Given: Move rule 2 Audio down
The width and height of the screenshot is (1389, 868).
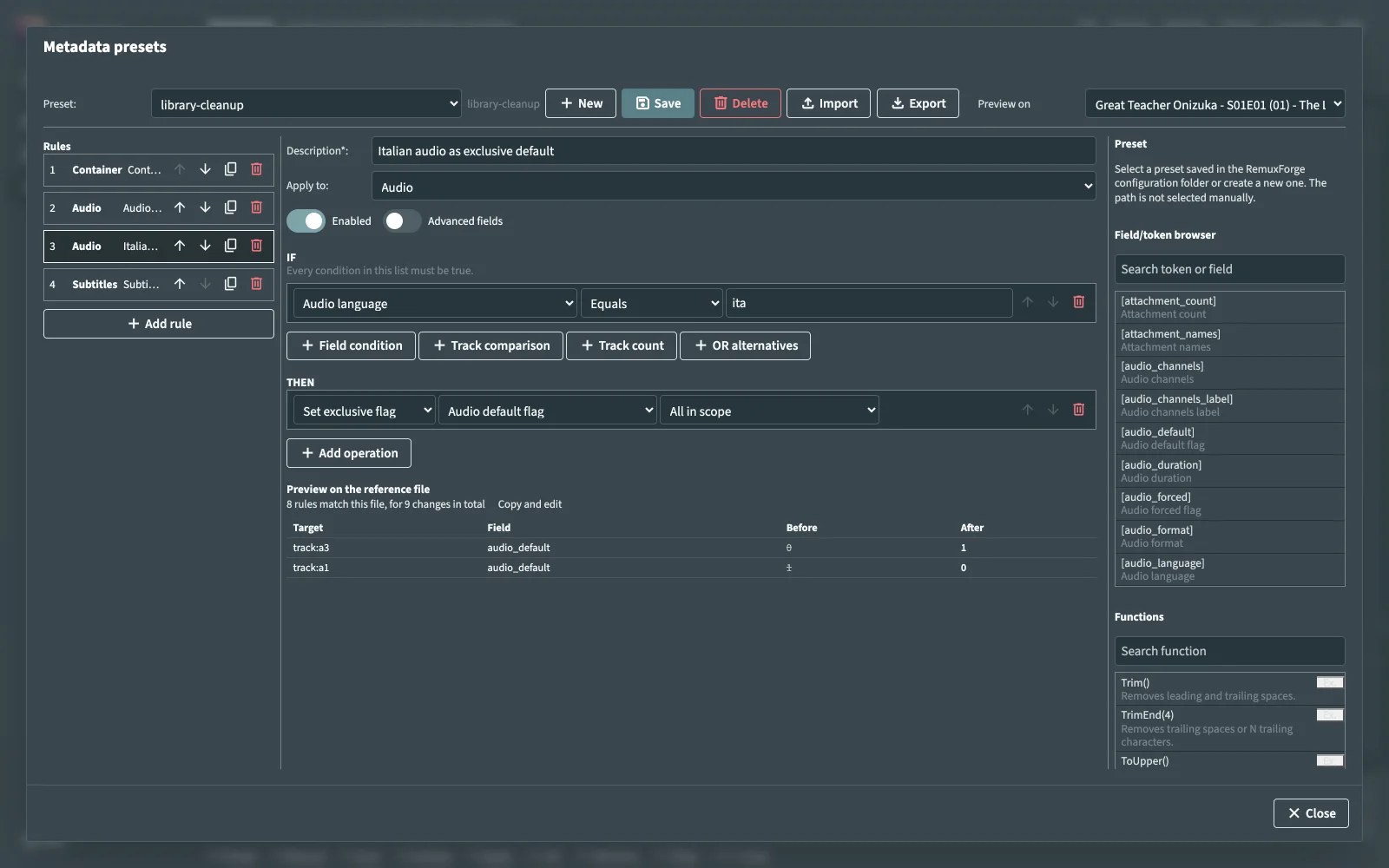Looking at the screenshot, I should (x=205, y=207).
